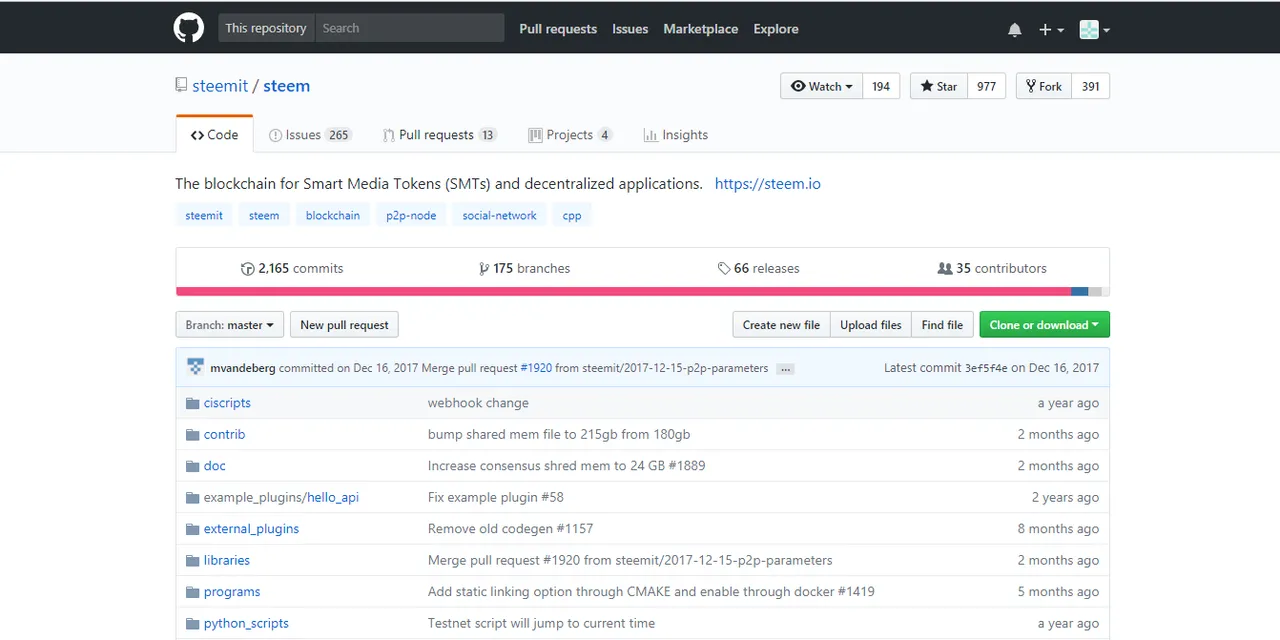Click the contrib folder icon
This screenshot has width=1280, height=640.
pyautogui.click(x=193, y=435)
